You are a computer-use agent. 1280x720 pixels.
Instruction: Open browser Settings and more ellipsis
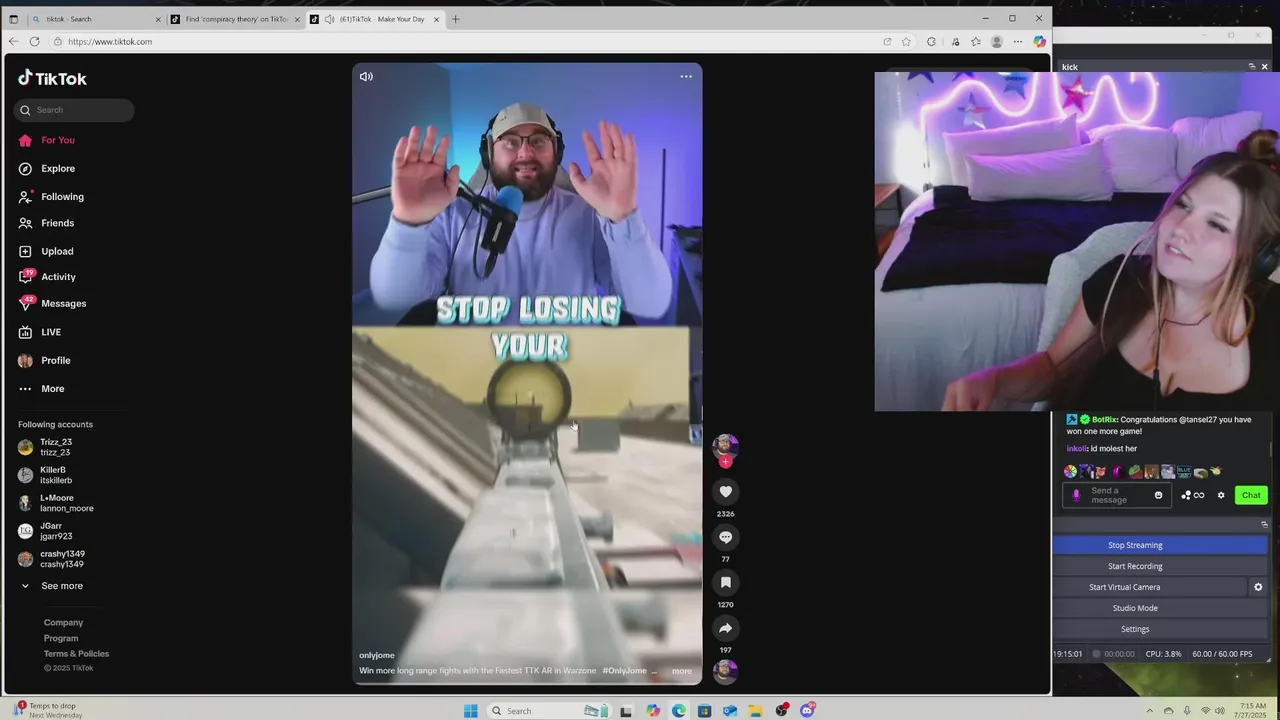click(1018, 41)
